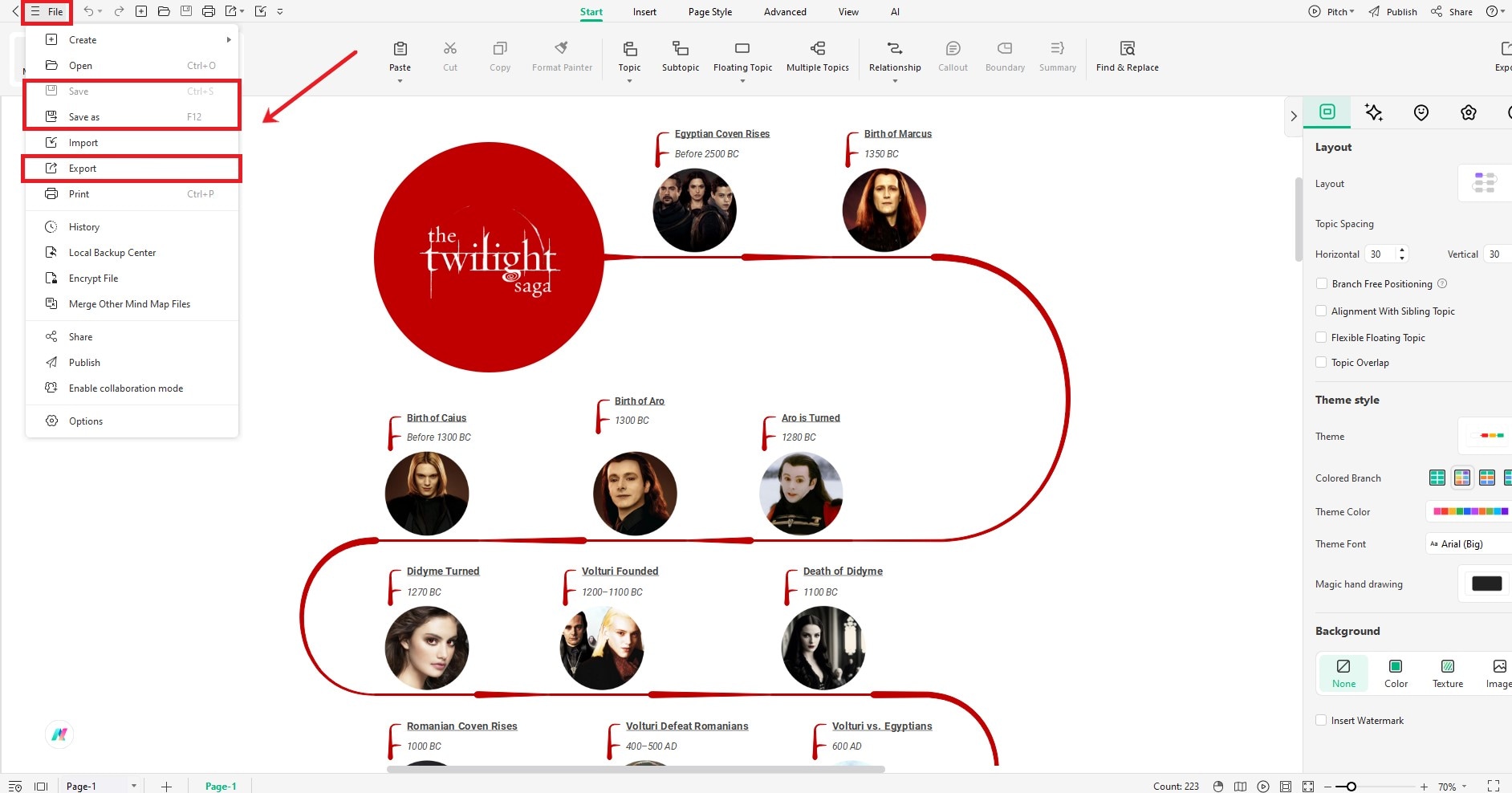Click the import icon in quick toolbar
This screenshot has height=793, width=1512.
(260, 11)
